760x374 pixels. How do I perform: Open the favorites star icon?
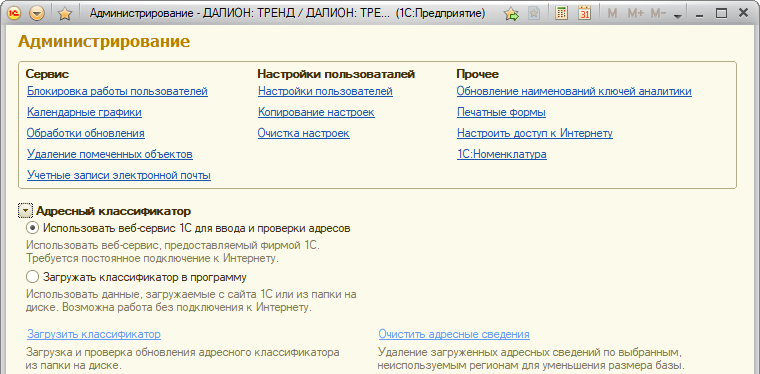(64, 14)
